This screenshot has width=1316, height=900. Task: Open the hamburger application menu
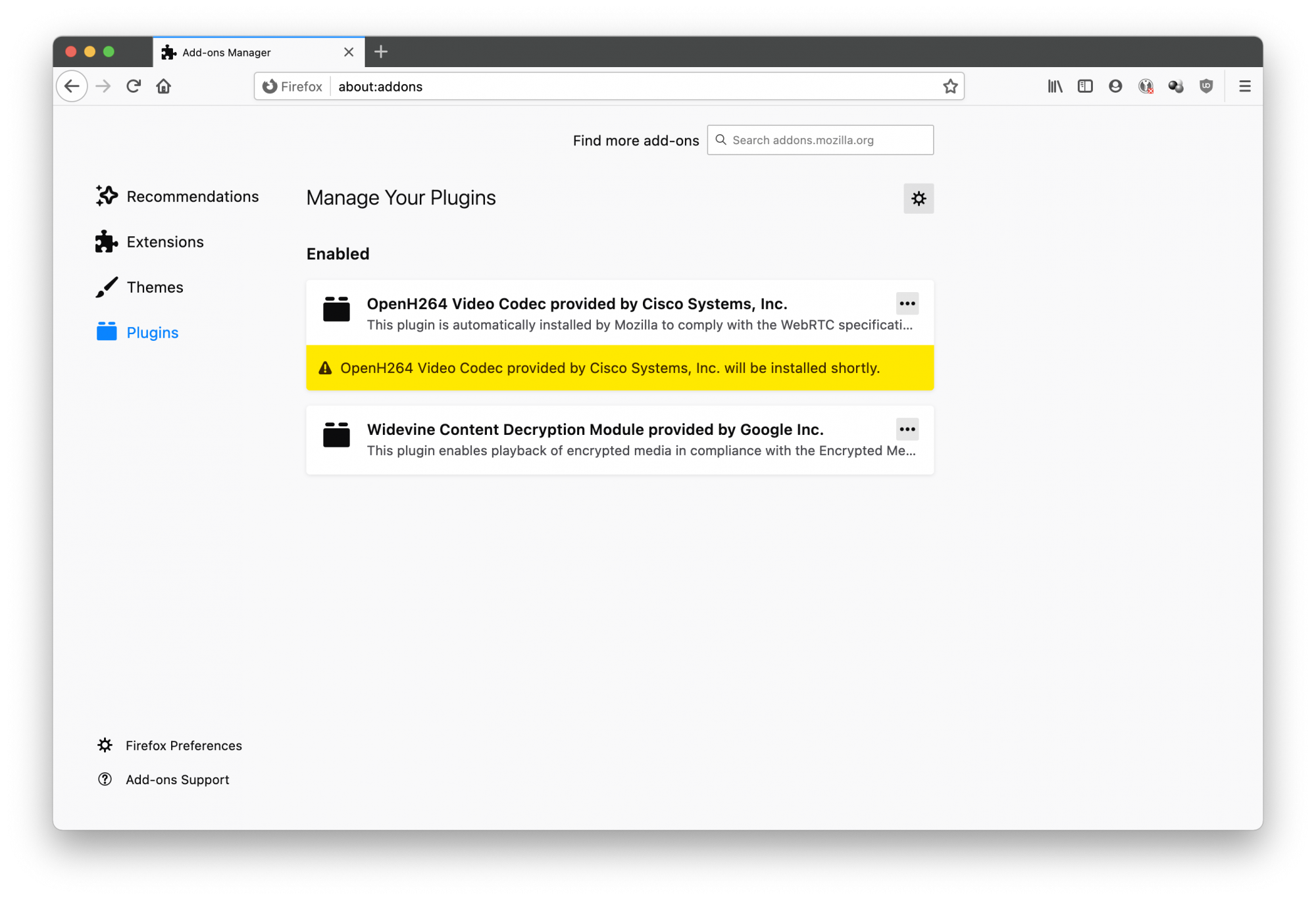click(1244, 86)
